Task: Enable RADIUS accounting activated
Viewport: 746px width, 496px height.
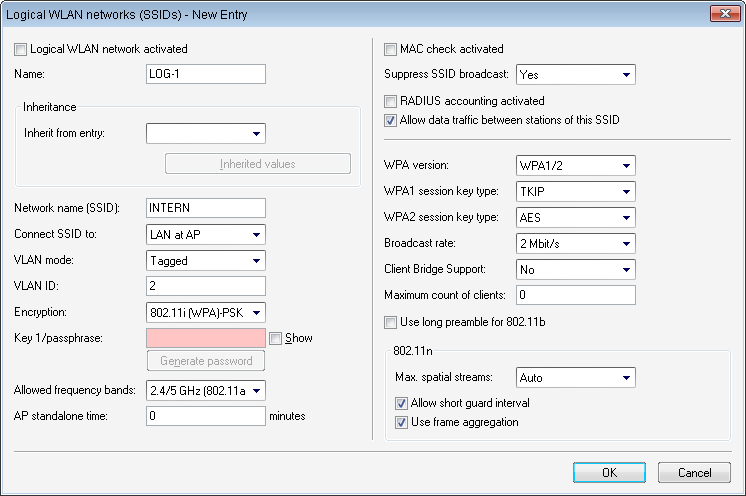Action: point(392,101)
